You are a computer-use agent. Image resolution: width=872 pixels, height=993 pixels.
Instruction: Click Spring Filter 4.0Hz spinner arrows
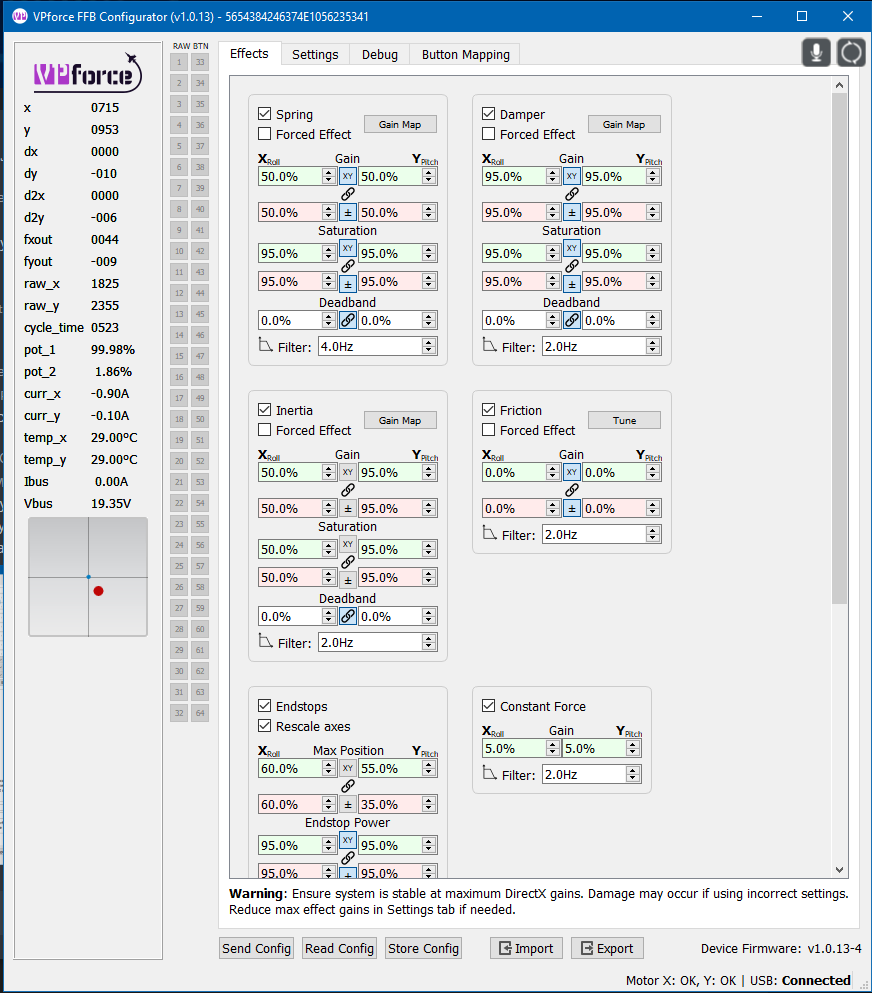429,346
